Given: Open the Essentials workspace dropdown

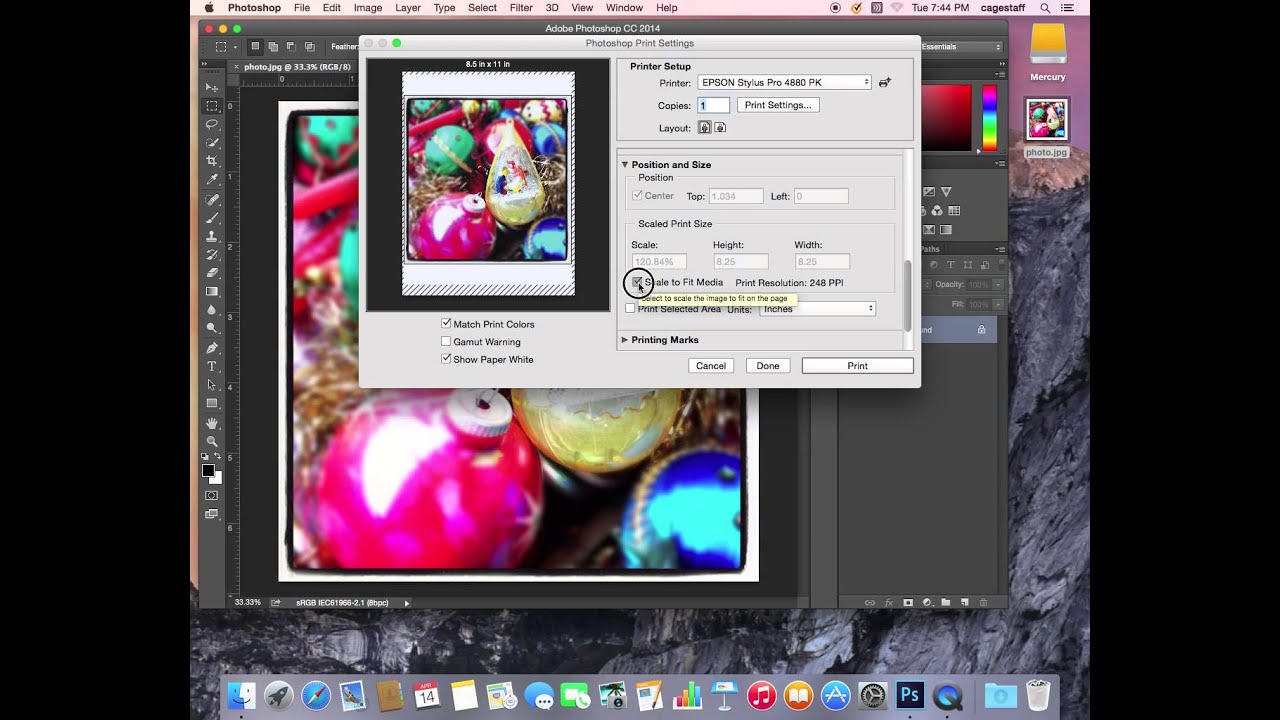Looking at the screenshot, I should (x=962, y=47).
